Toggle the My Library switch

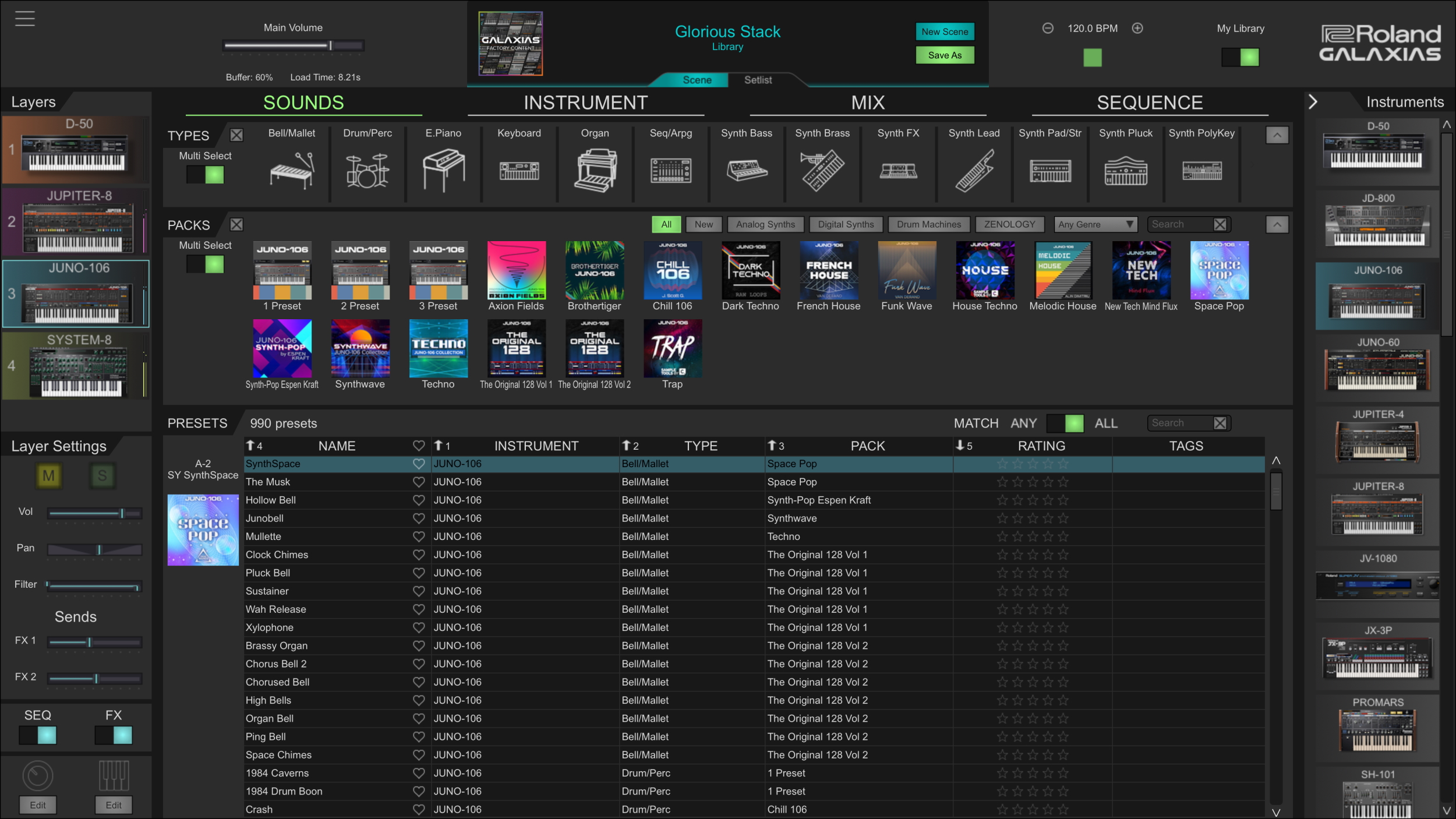tap(1240, 57)
